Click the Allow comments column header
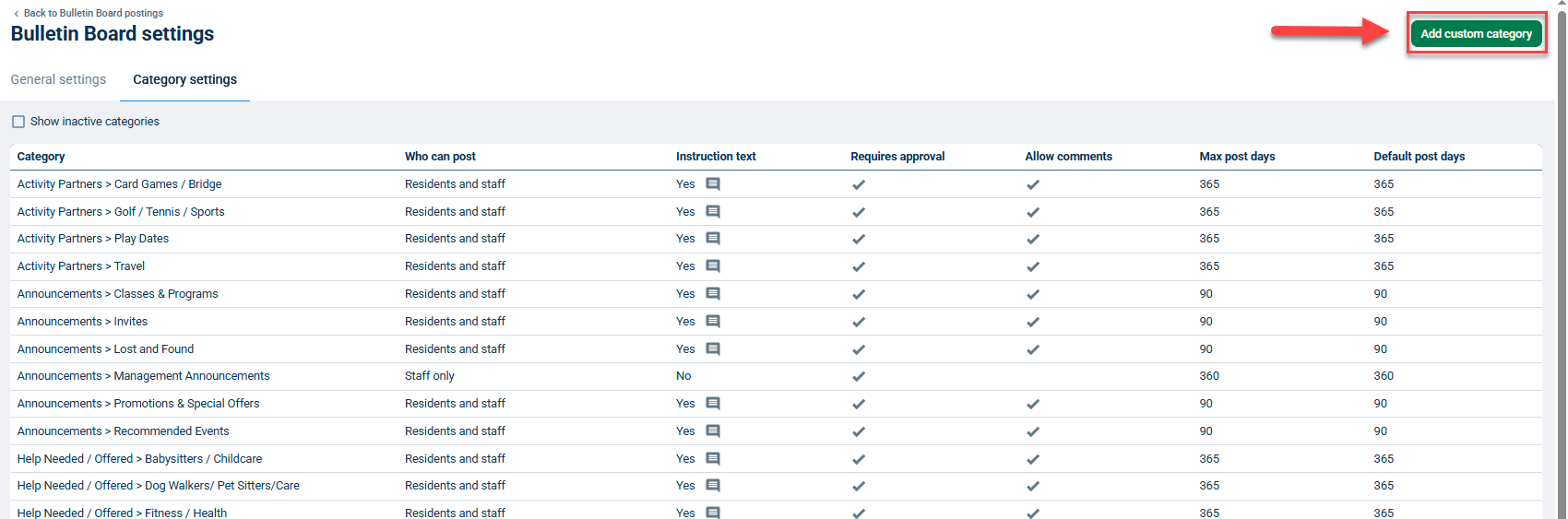 1068,157
